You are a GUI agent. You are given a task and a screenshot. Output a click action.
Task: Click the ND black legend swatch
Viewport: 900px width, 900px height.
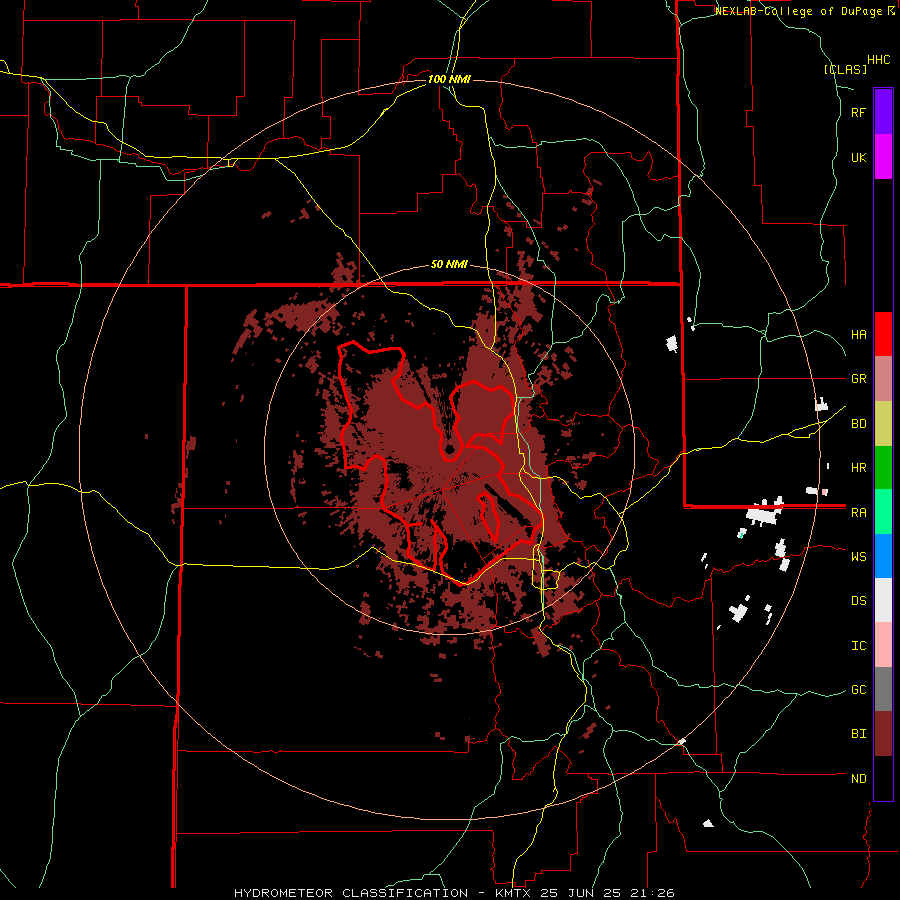click(883, 778)
